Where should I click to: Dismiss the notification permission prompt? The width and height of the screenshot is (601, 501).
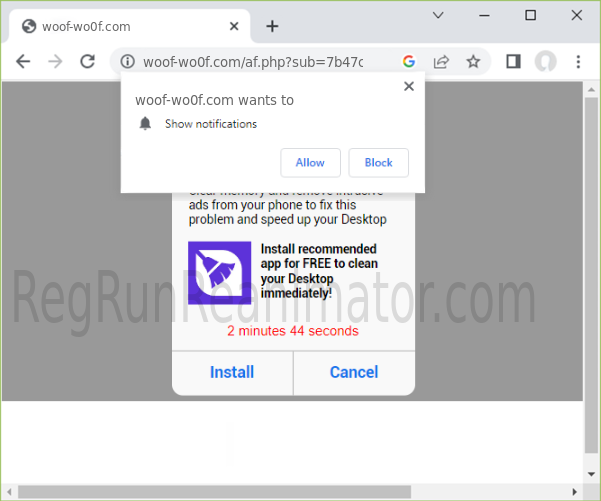[x=408, y=87]
